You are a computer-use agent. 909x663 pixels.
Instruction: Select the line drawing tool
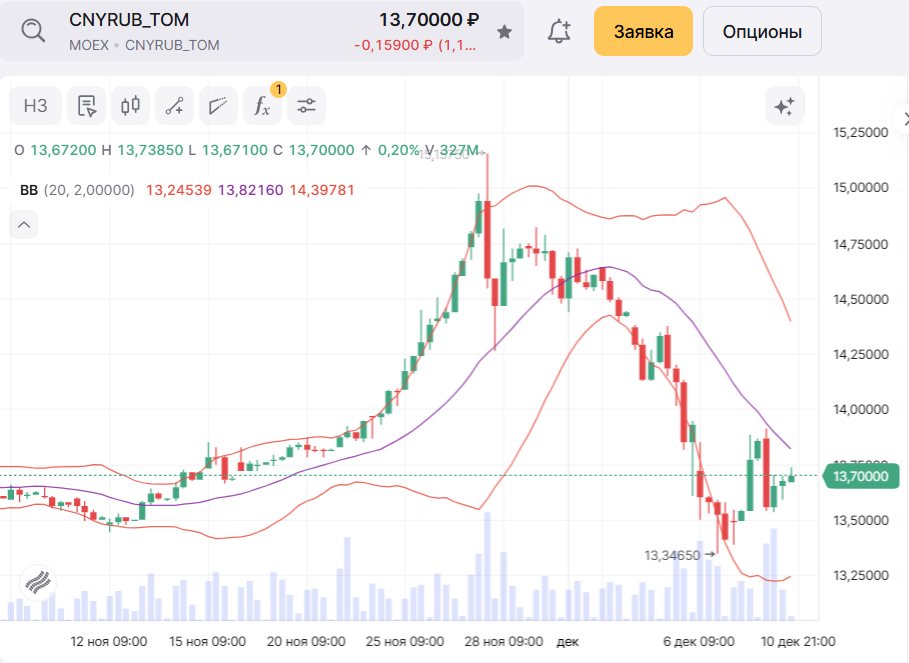[x=175, y=106]
